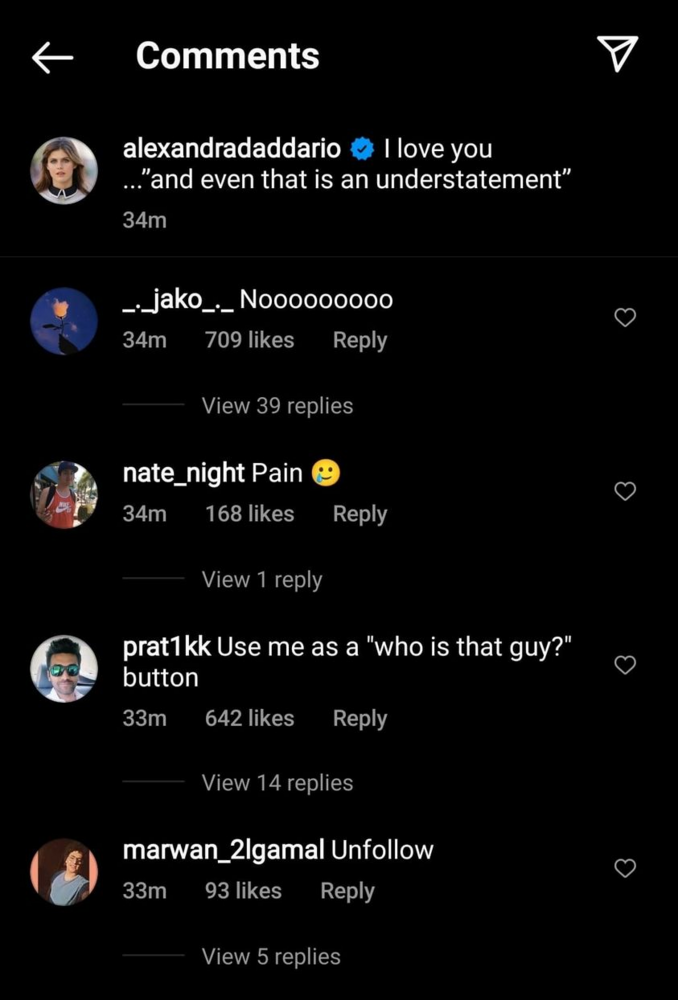Reply to prat1kk's comment
This screenshot has width=678, height=1000.
[x=360, y=719]
